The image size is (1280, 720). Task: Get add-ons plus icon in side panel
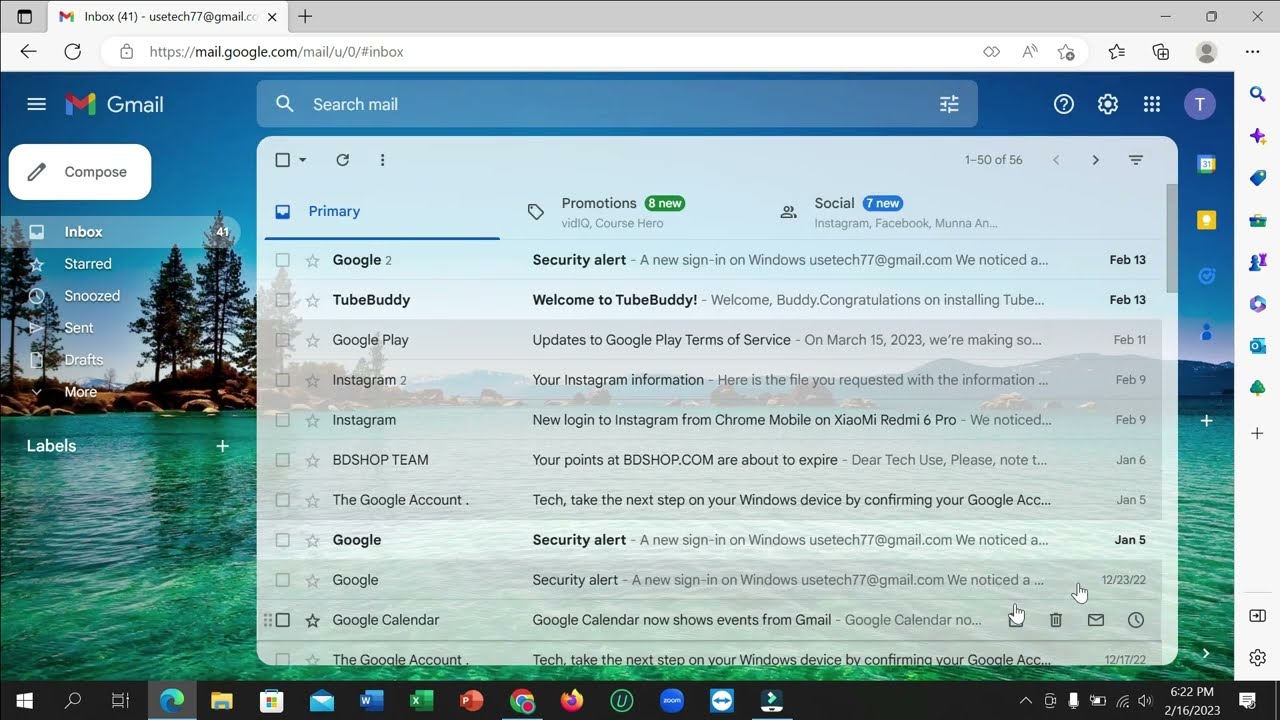pyautogui.click(x=1207, y=421)
